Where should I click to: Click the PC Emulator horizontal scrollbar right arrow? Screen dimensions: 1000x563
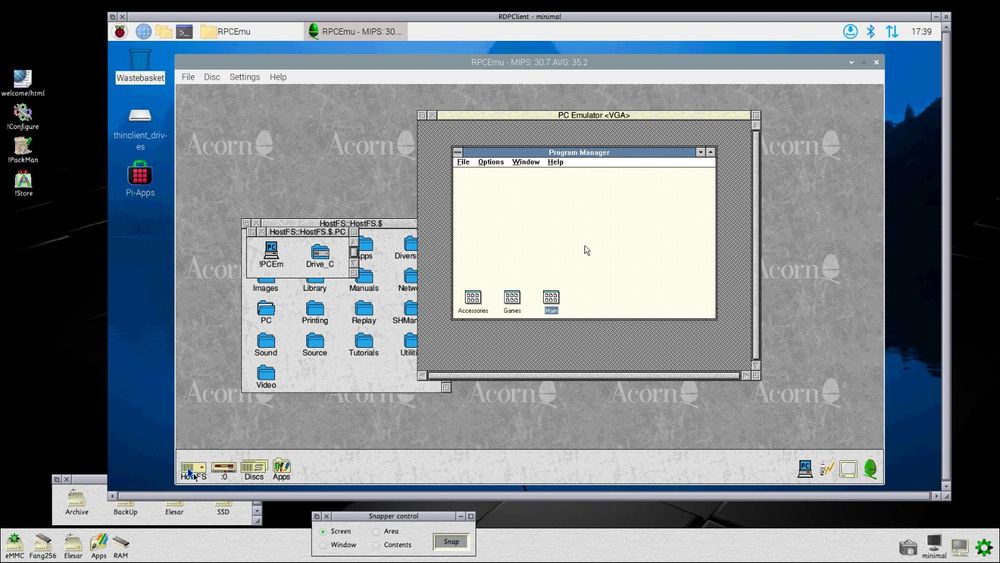[746, 376]
